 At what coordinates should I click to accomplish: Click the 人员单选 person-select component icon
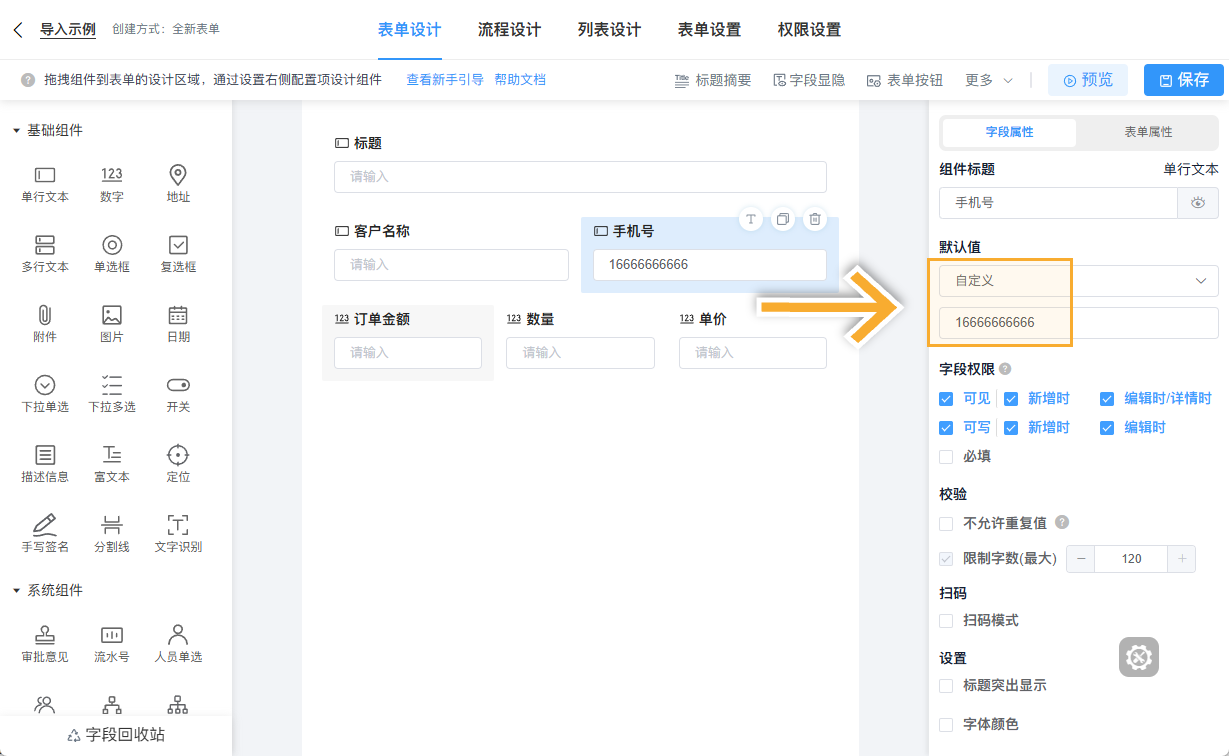click(x=177, y=643)
